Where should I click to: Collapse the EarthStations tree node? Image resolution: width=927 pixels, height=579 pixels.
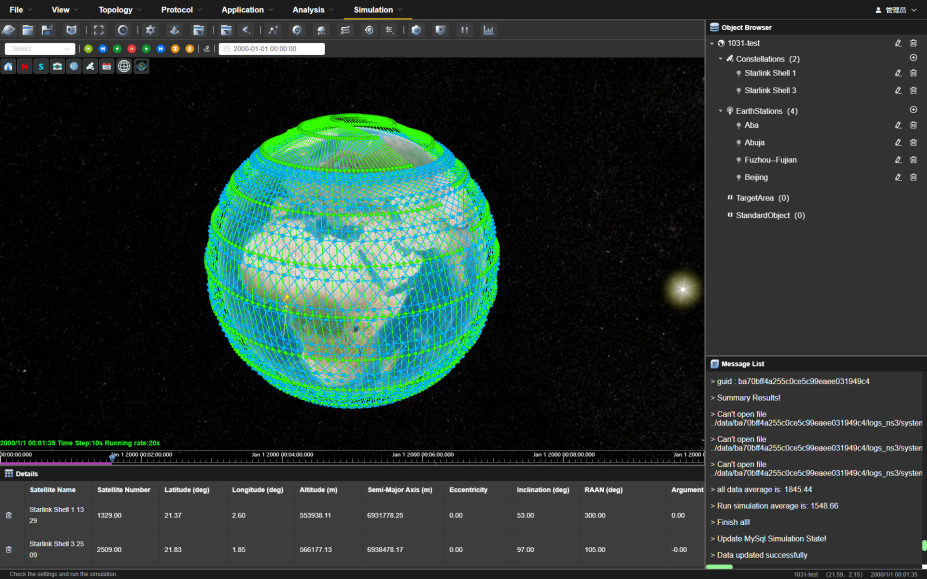click(720, 111)
